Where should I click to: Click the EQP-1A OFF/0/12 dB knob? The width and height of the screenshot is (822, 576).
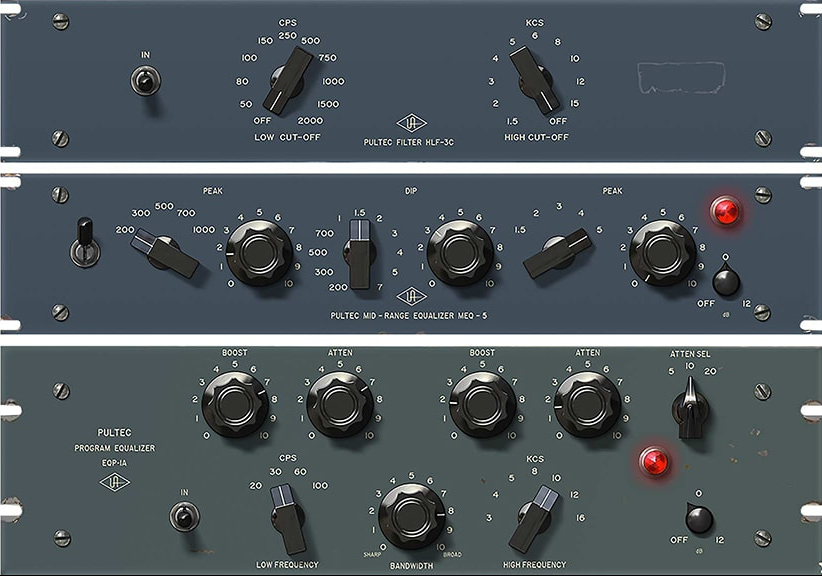(x=699, y=518)
